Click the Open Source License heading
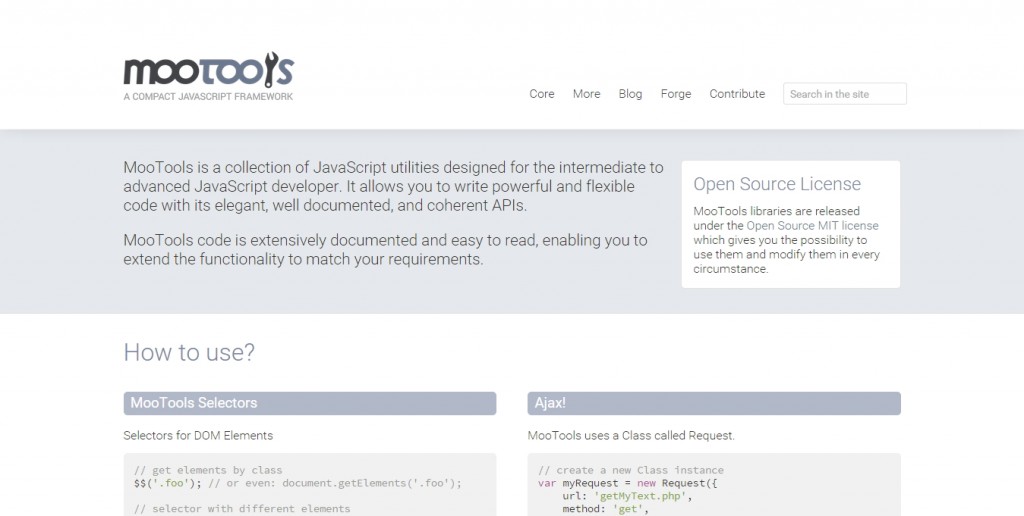1024x516 pixels. [x=777, y=184]
